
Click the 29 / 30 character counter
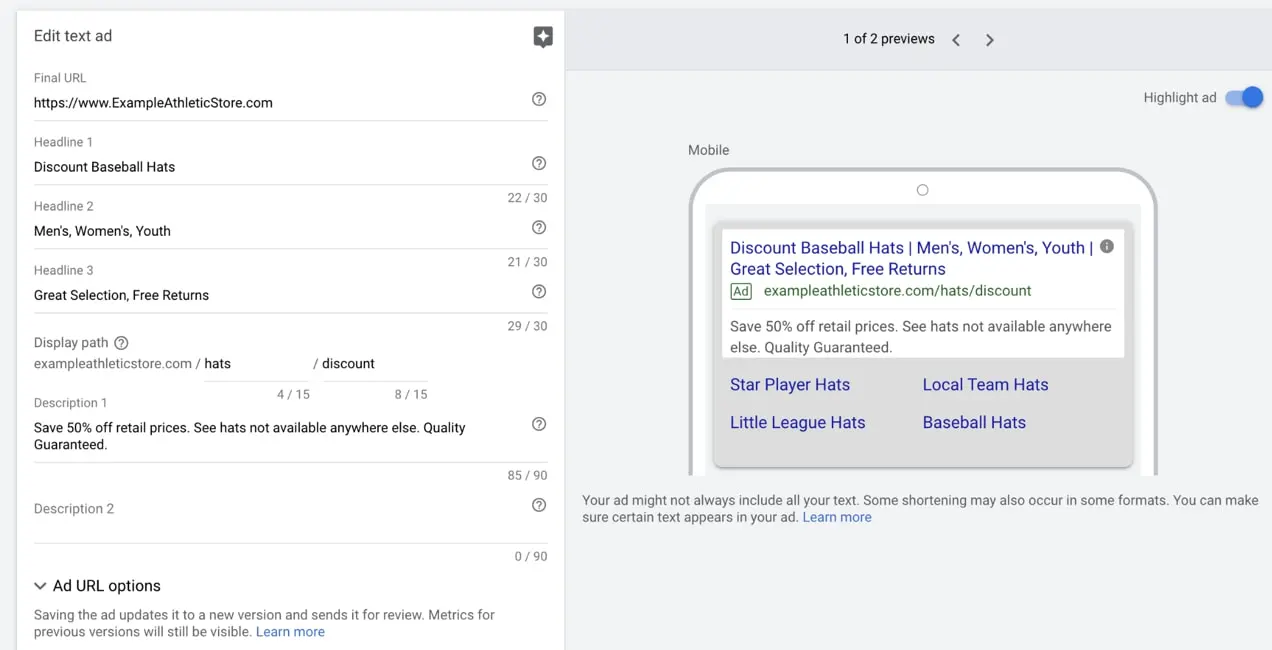(x=527, y=326)
